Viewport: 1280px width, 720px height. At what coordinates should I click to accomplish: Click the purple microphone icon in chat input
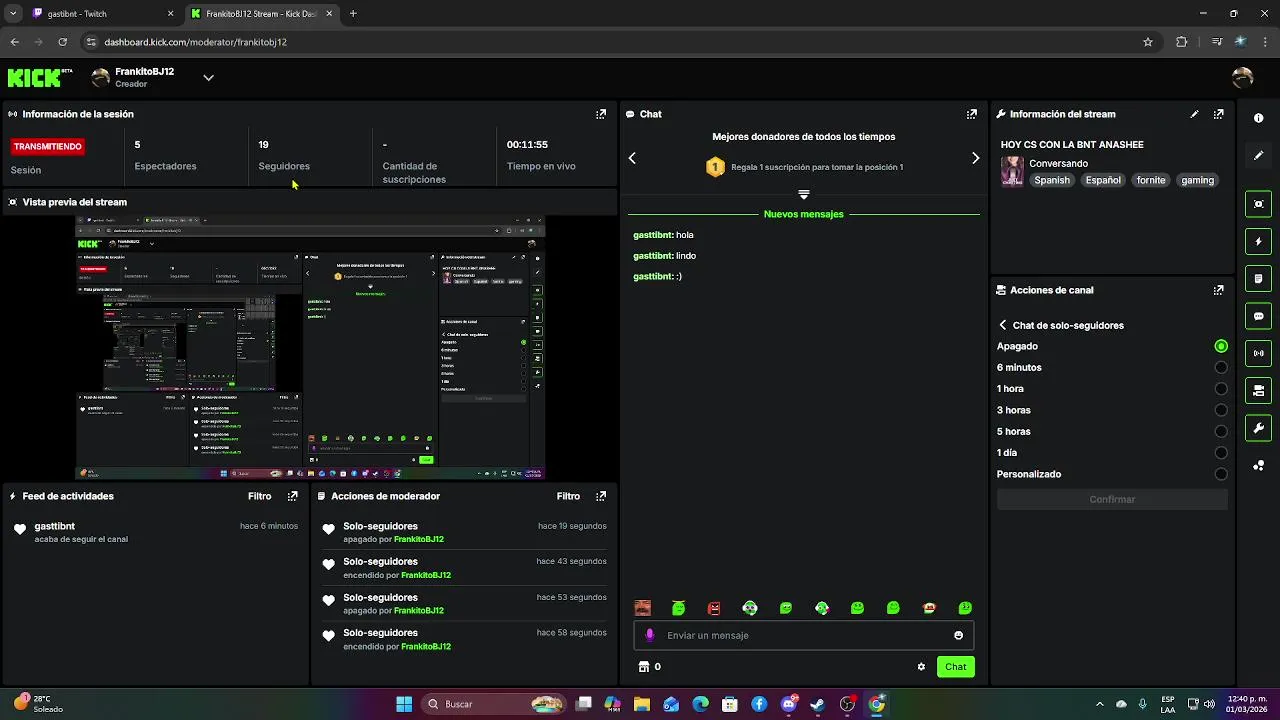click(650, 635)
